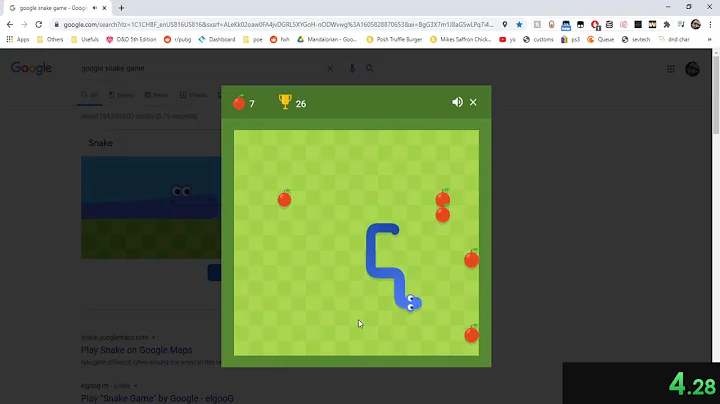Viewport: 720px width, 404px height.
Task: Open the YouTube yo bookmark
Action: click(x=507, y=39)
